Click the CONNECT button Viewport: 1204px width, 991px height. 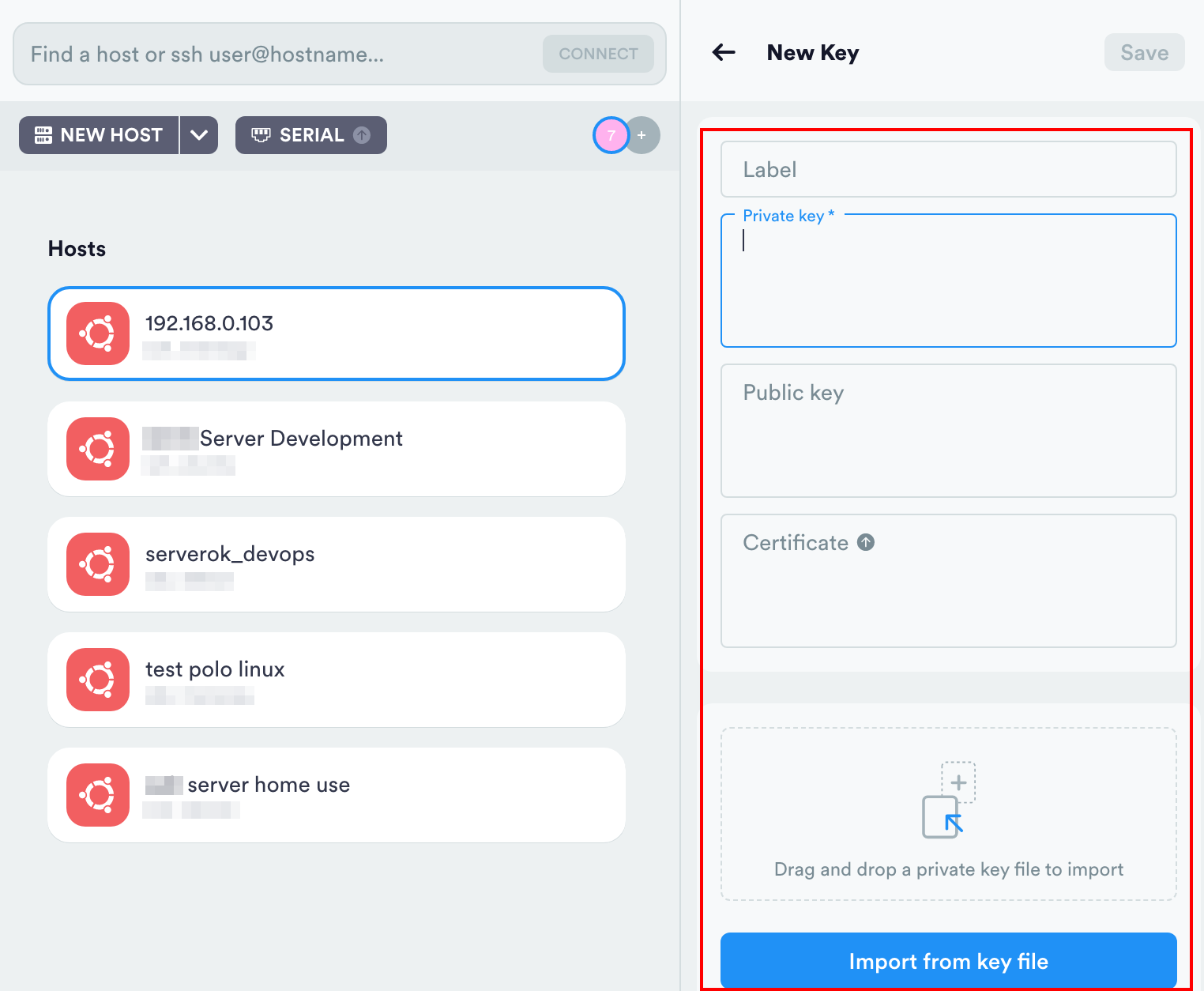click(598, 53)
